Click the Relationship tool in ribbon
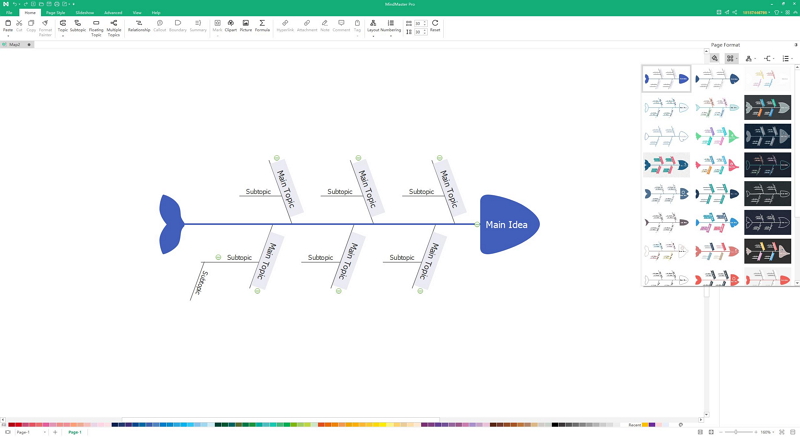This screenshot has width=800, height=437. (139, 25)
